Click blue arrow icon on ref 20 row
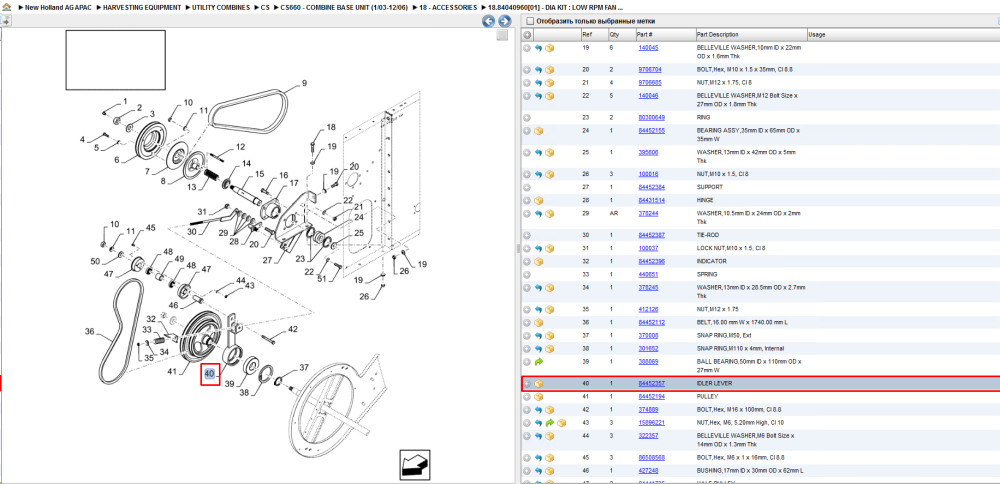This screenshot has width=1000, height=484. 538,69
